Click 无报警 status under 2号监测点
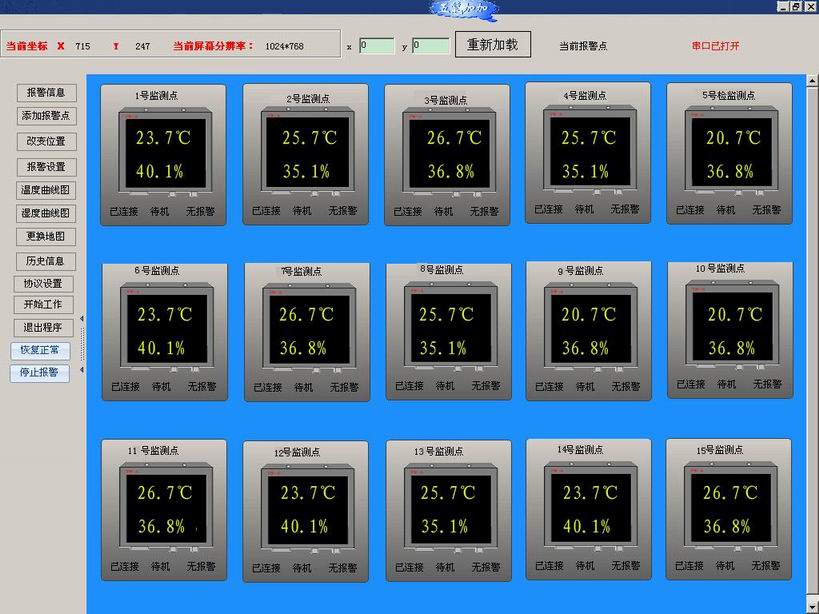This screenshot has height=614, width=819. click(x=343, y=210)
